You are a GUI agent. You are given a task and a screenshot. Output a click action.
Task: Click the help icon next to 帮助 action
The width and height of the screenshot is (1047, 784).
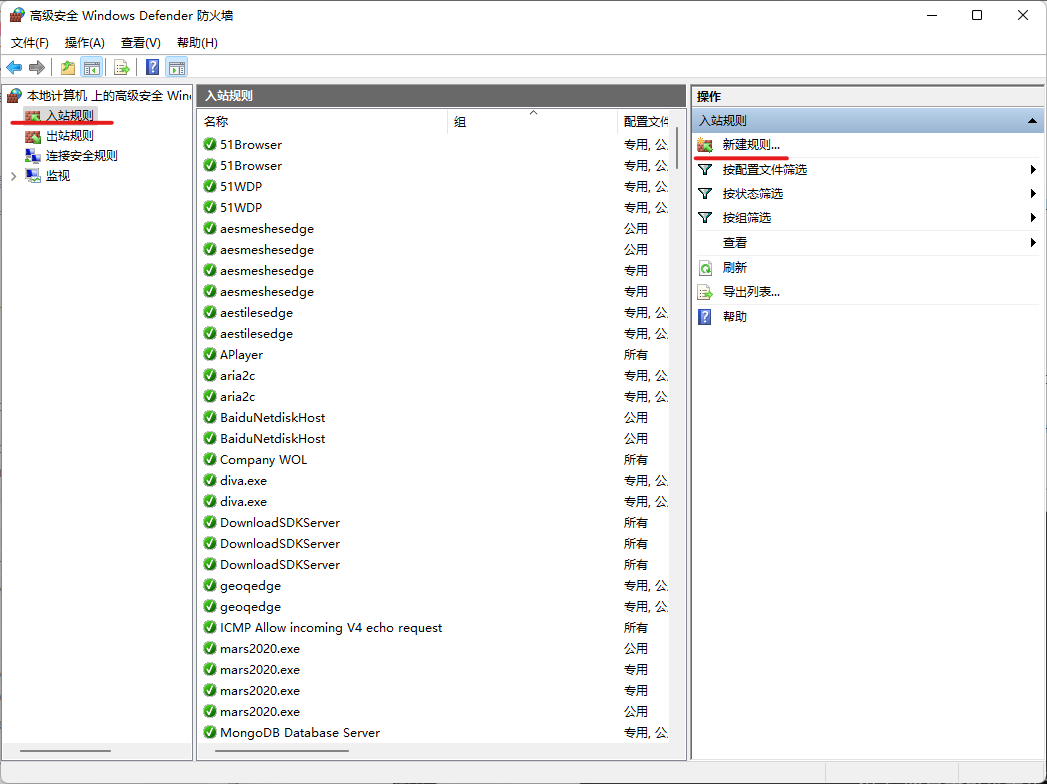(705, 317)
